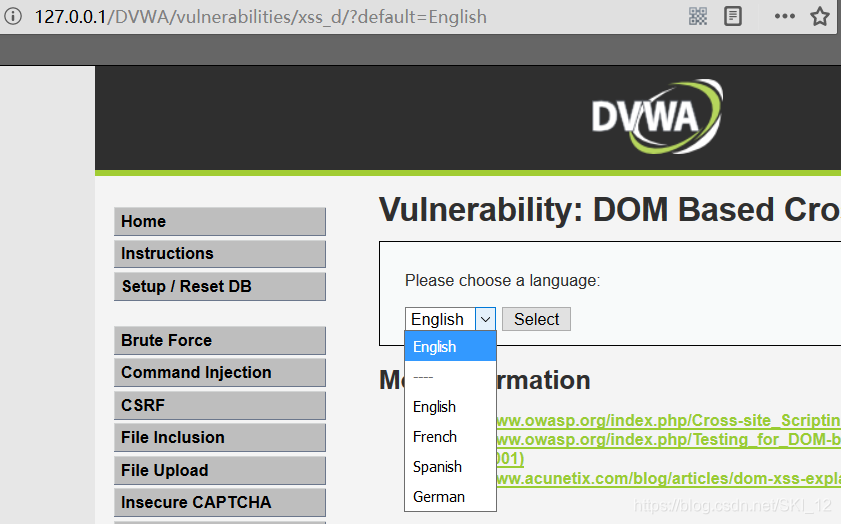Toggle reader view icon
841x524 pixels.
pyautogui.click(x=733, y=17)
